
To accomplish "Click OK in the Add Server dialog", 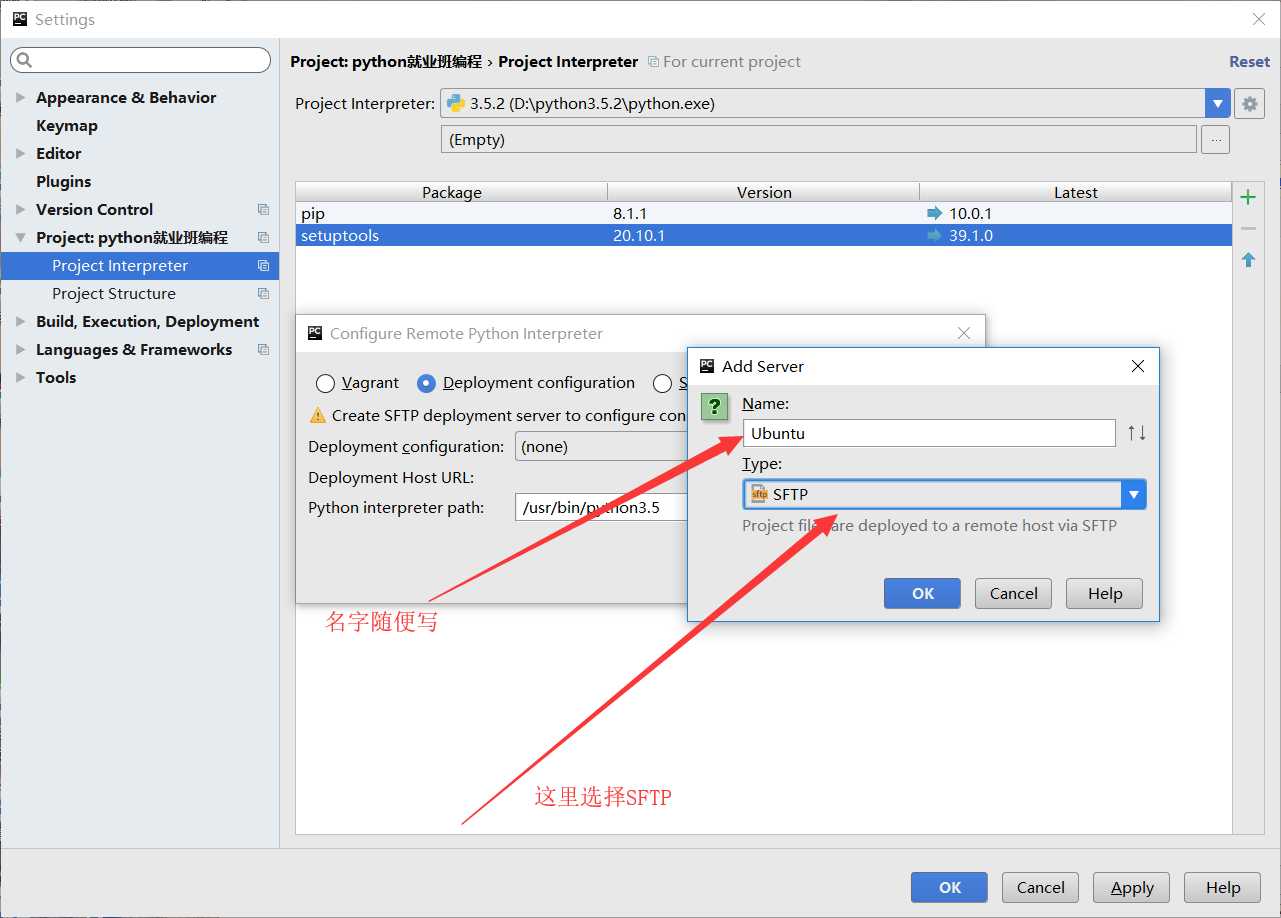I will (922, 593).
